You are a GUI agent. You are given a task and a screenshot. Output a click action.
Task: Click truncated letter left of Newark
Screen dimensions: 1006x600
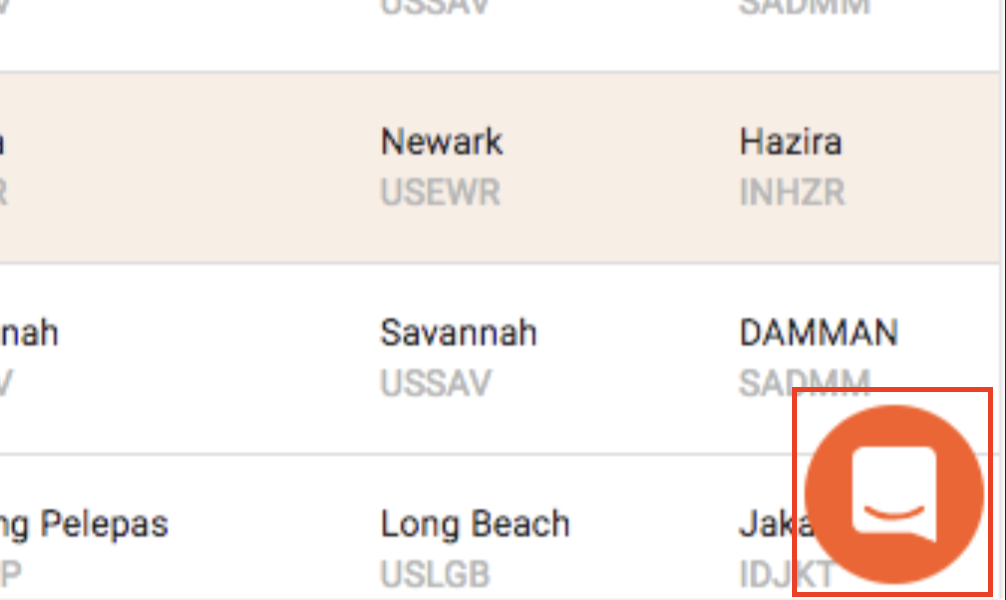coord(3,141)
